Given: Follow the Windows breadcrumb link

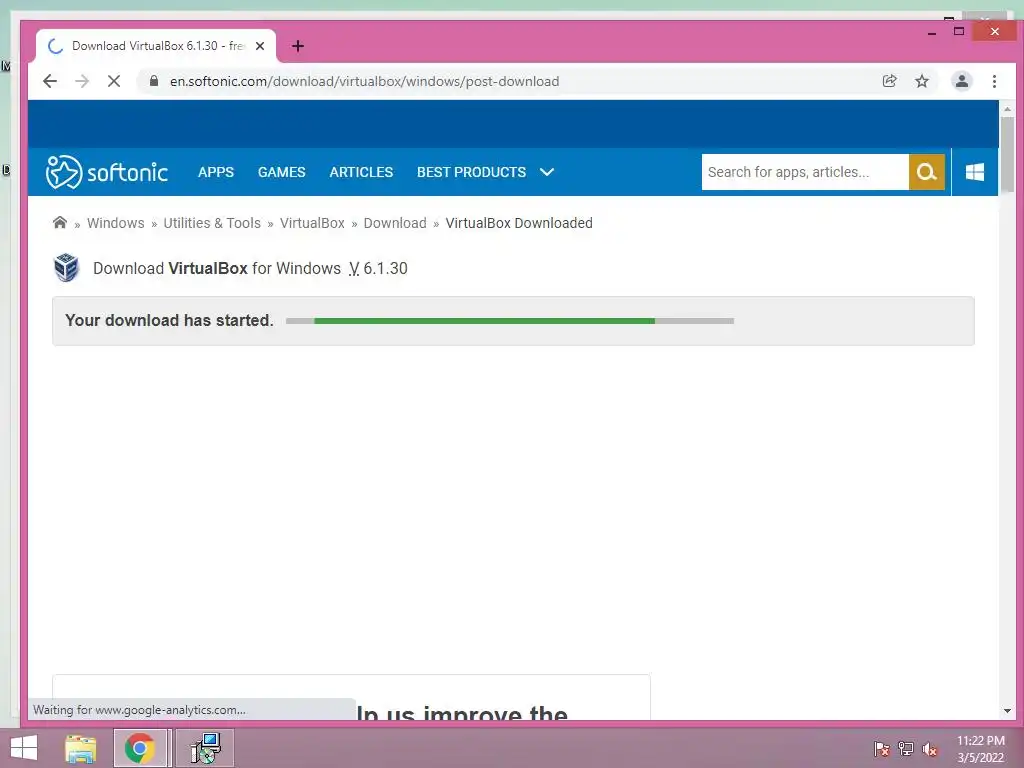Looking at the screenshot, I should coord(116,223).
